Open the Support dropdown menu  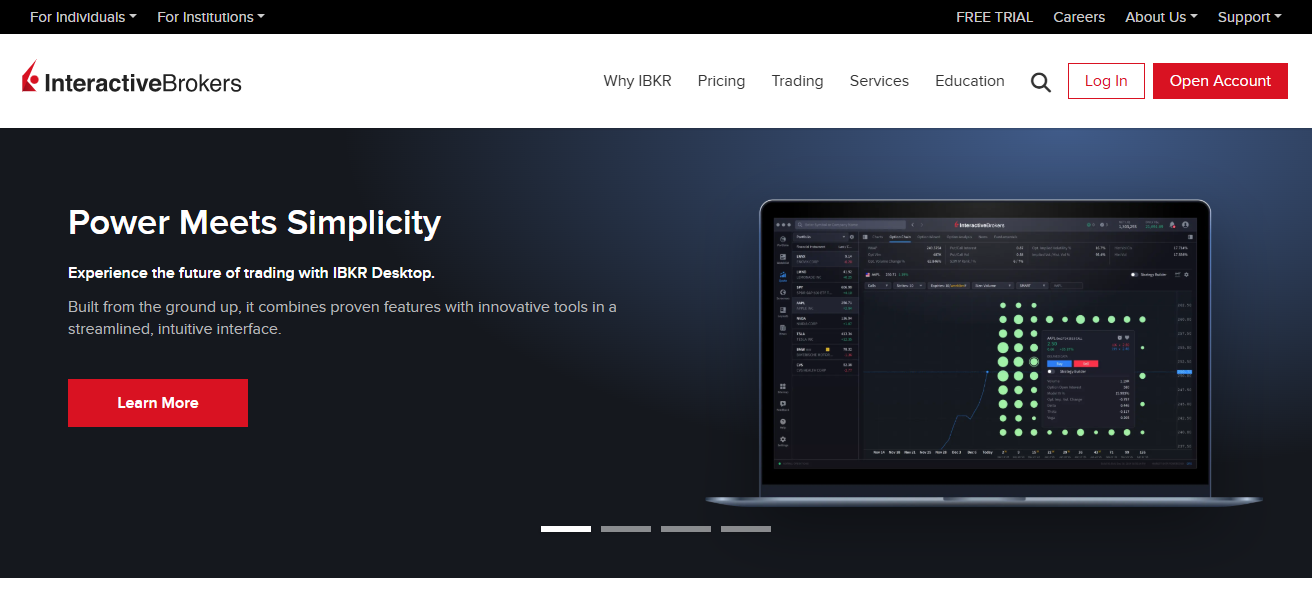1250,17
